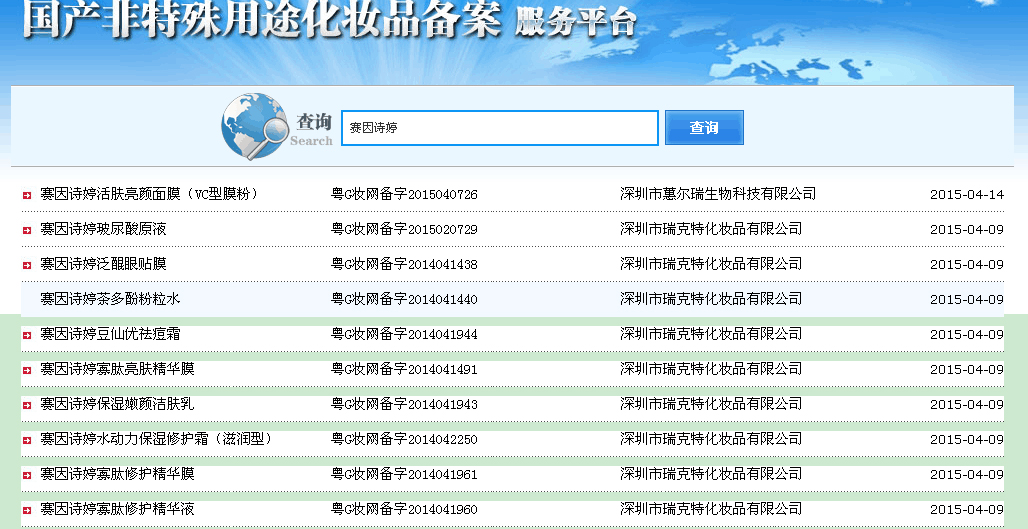Click company 深圳市蕙尔瑞生物科技有限公司
This screenshot has height=529, width=1028.
[719, 193]
